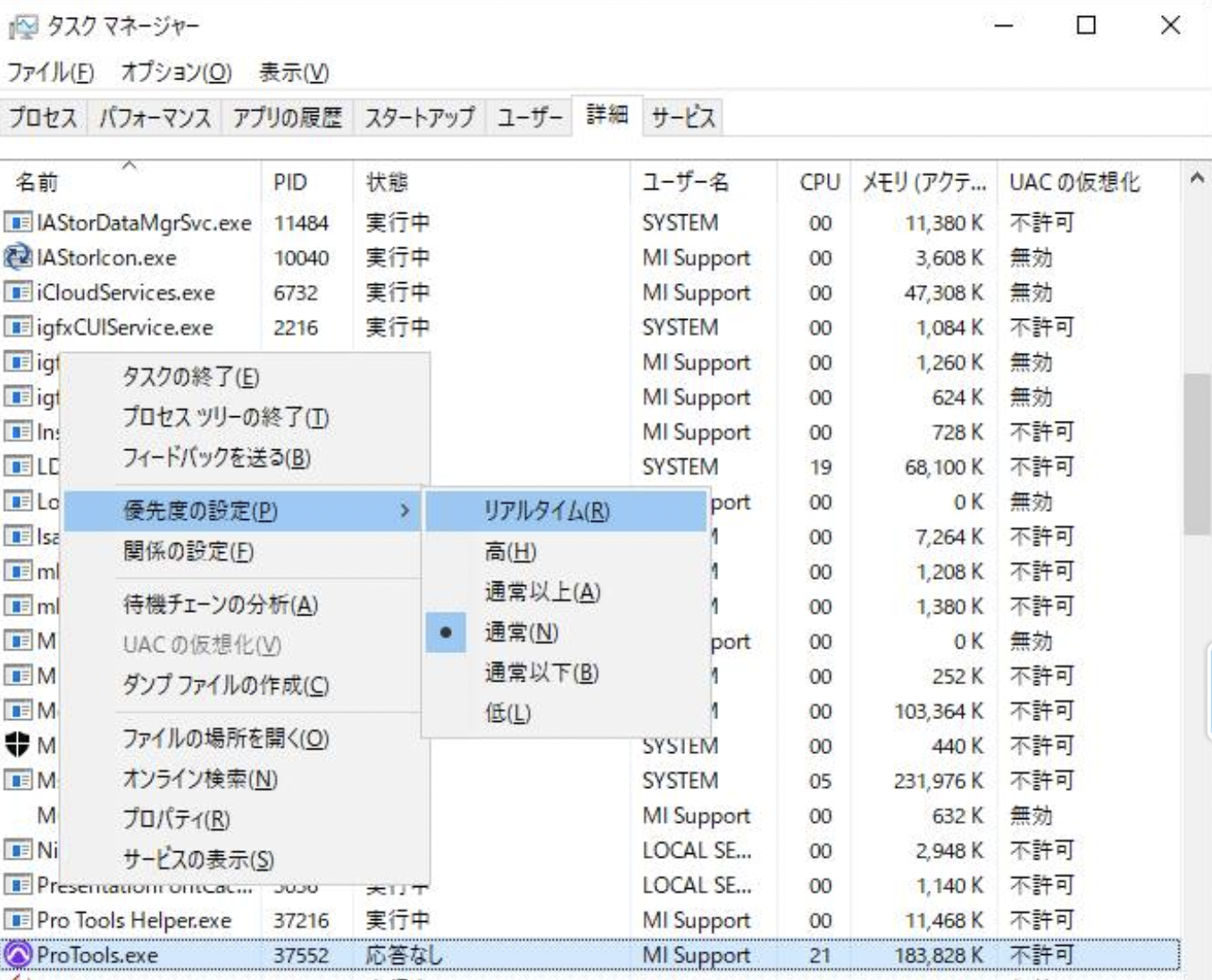The width and height of the screenshot is (1212, 980).
Task: Sort by the 名前 column header
Action: pyautogui.click(x=130, y=182)
